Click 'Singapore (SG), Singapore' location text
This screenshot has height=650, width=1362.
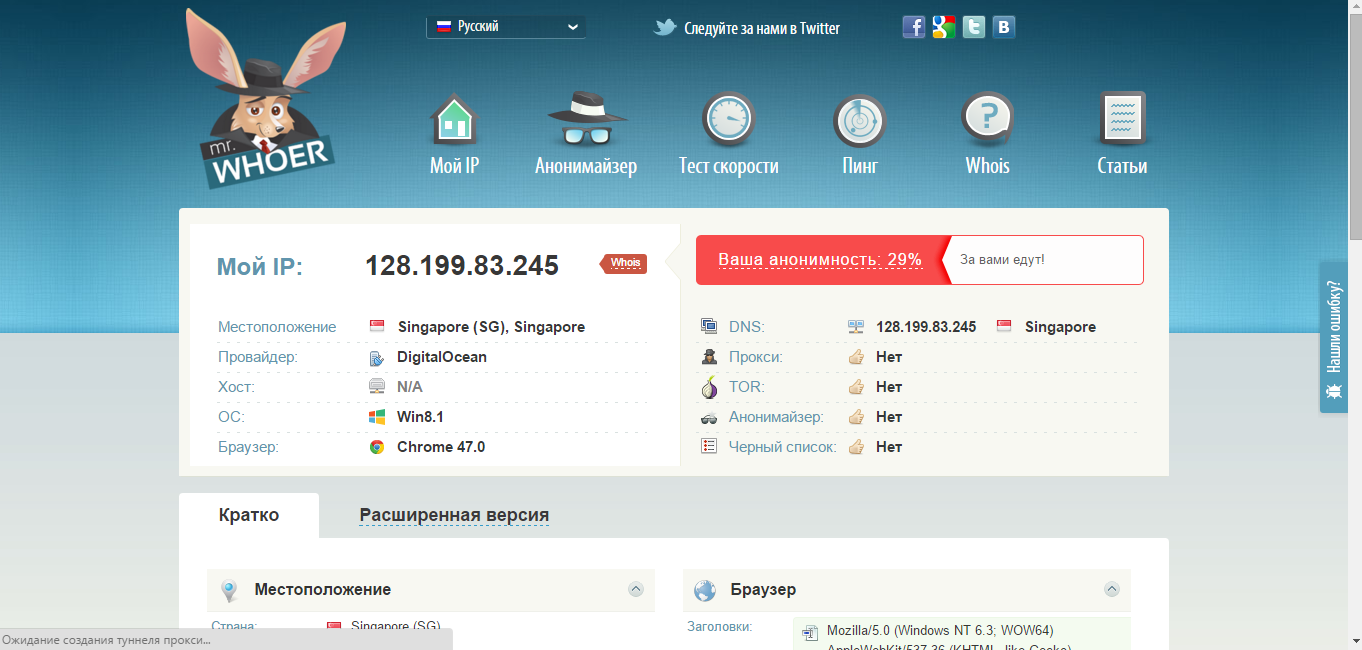(491, 327)
